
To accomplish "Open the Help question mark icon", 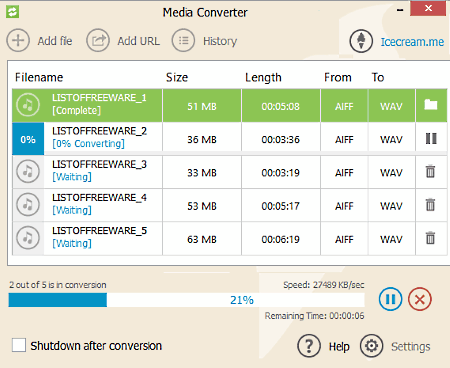I will point(309,346).
